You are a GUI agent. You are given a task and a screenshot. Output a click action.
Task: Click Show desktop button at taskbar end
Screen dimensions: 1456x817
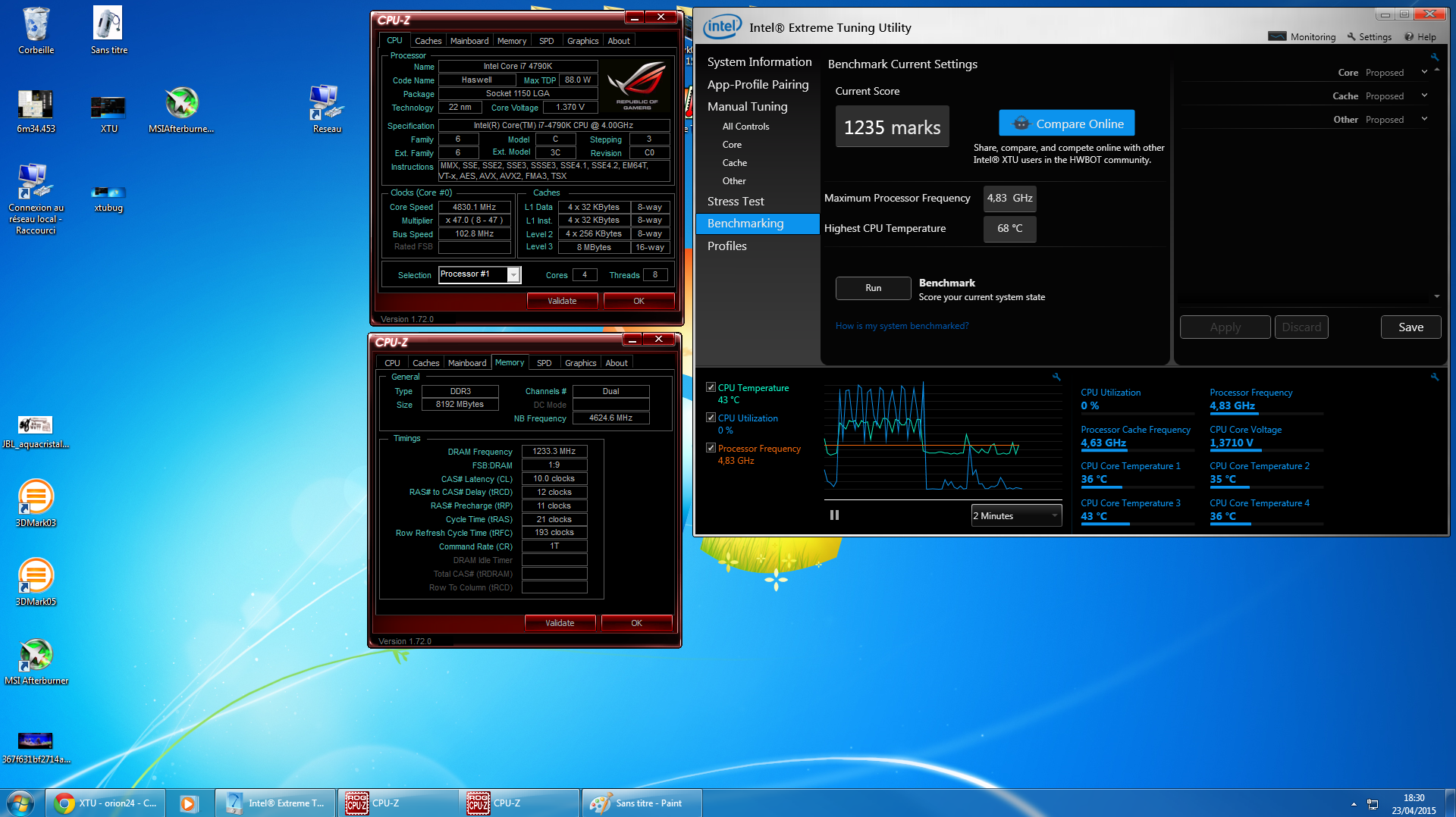pos(1450,803)
